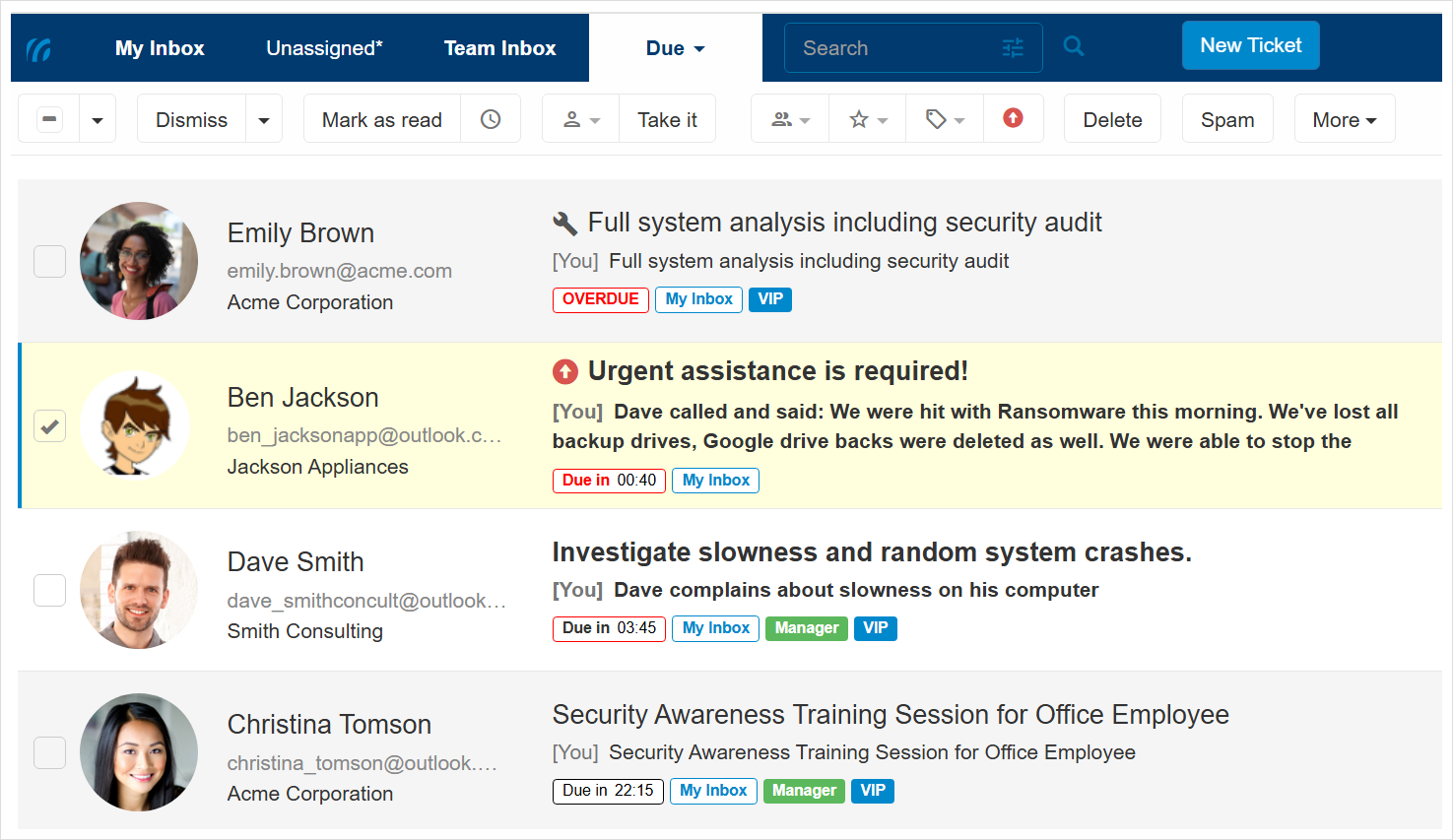The height and width of the screenshot is (840, 1453).
Task: Select Dave Smith's ticket checkbox
Action: coord(50,591)
